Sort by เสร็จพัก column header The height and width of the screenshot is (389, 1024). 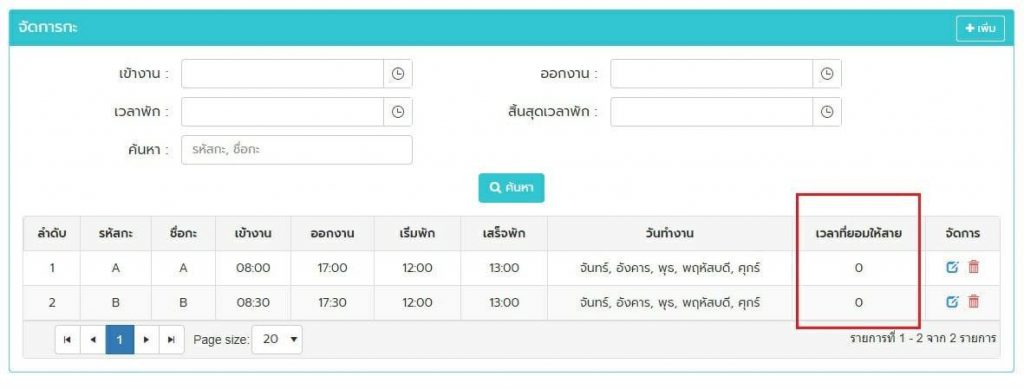click(x=504, y=234)
